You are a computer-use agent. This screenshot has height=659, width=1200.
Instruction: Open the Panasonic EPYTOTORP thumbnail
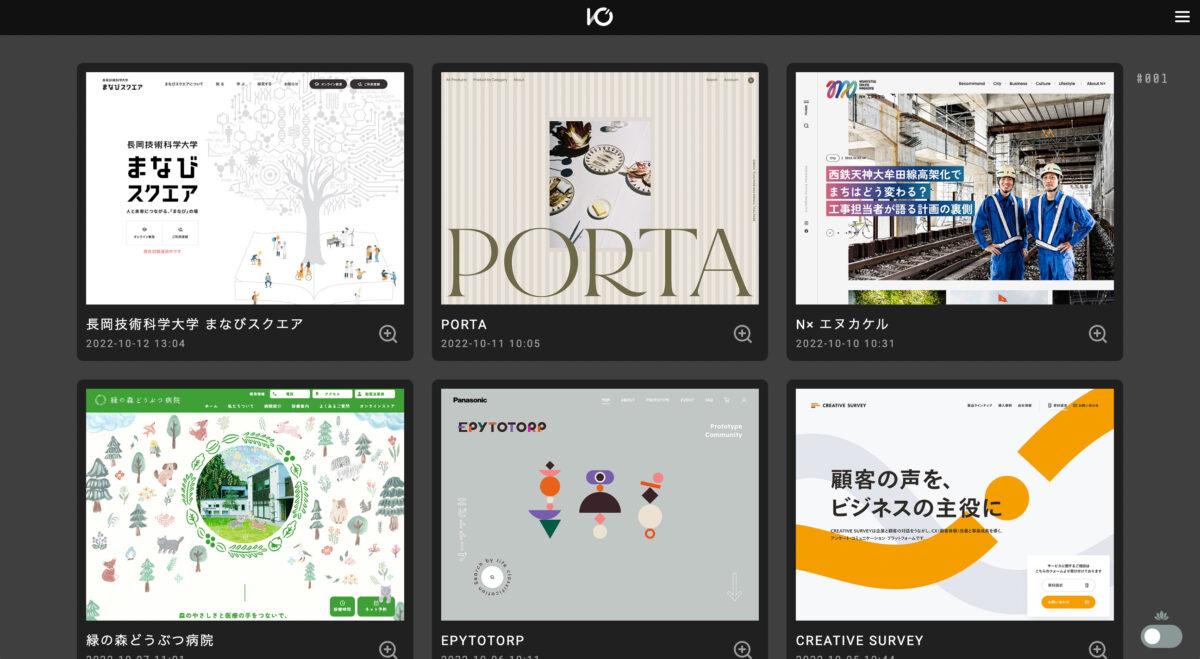click(600, 504)
